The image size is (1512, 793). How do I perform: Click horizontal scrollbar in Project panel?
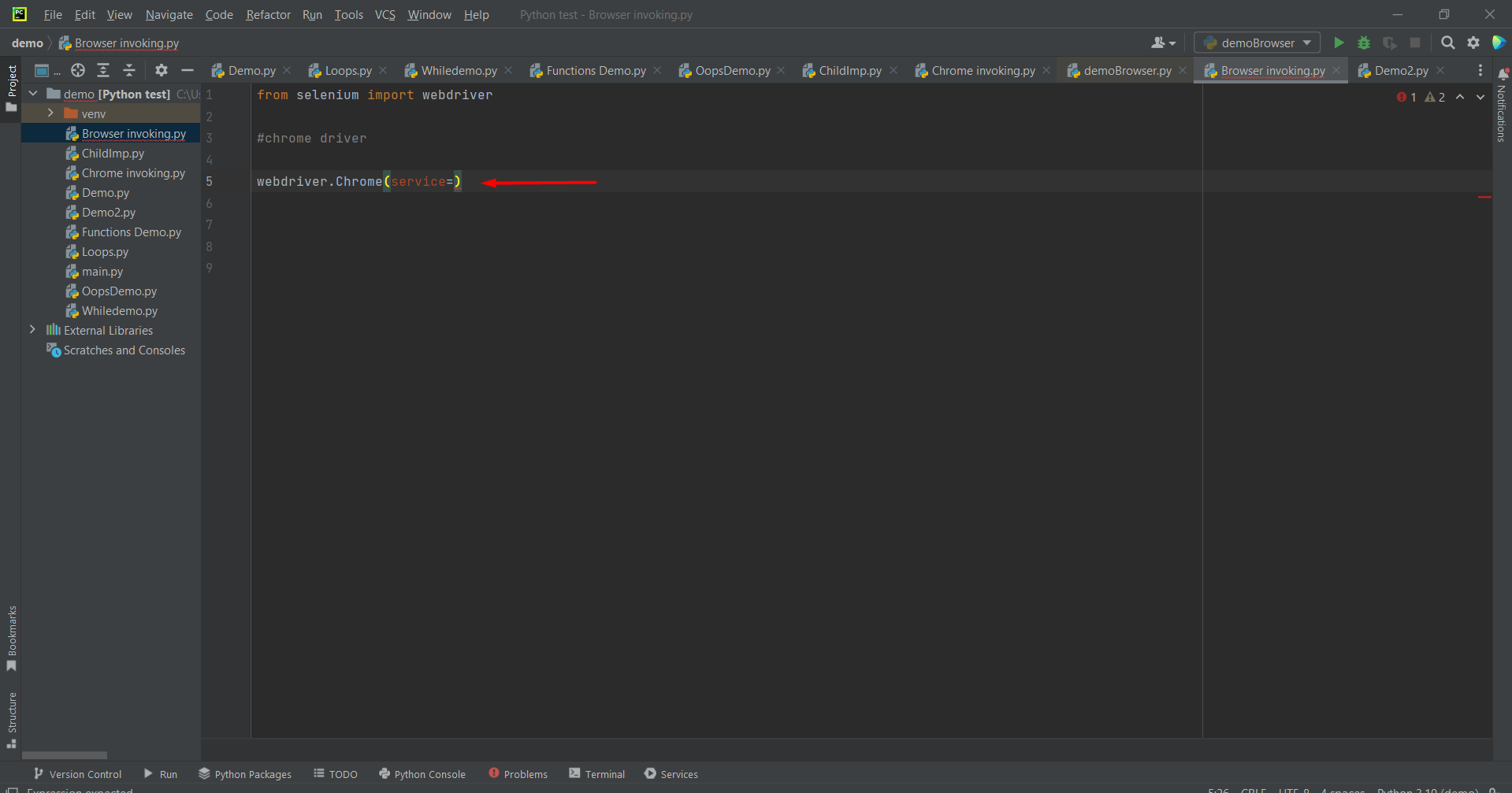65,754
